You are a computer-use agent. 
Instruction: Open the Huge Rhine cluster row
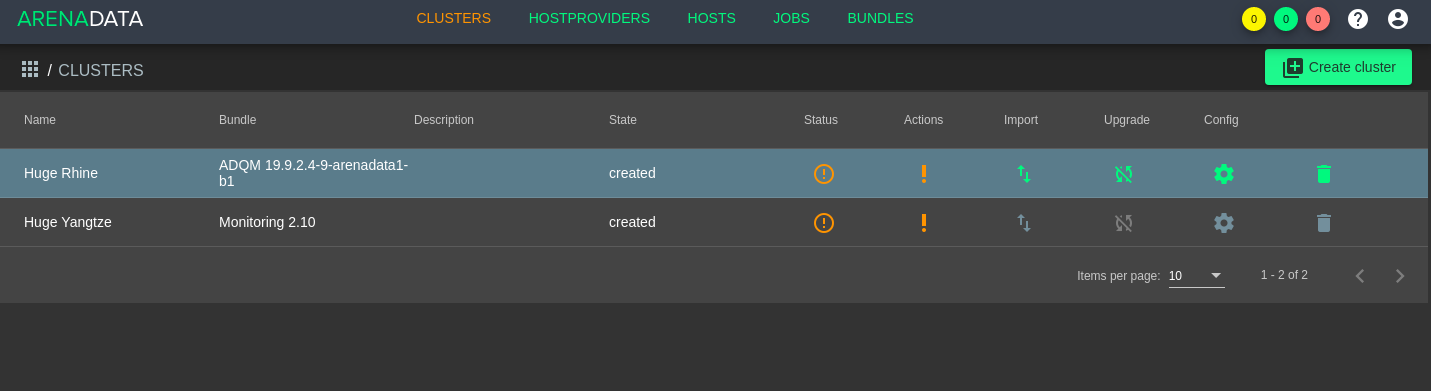pos(714,174)
